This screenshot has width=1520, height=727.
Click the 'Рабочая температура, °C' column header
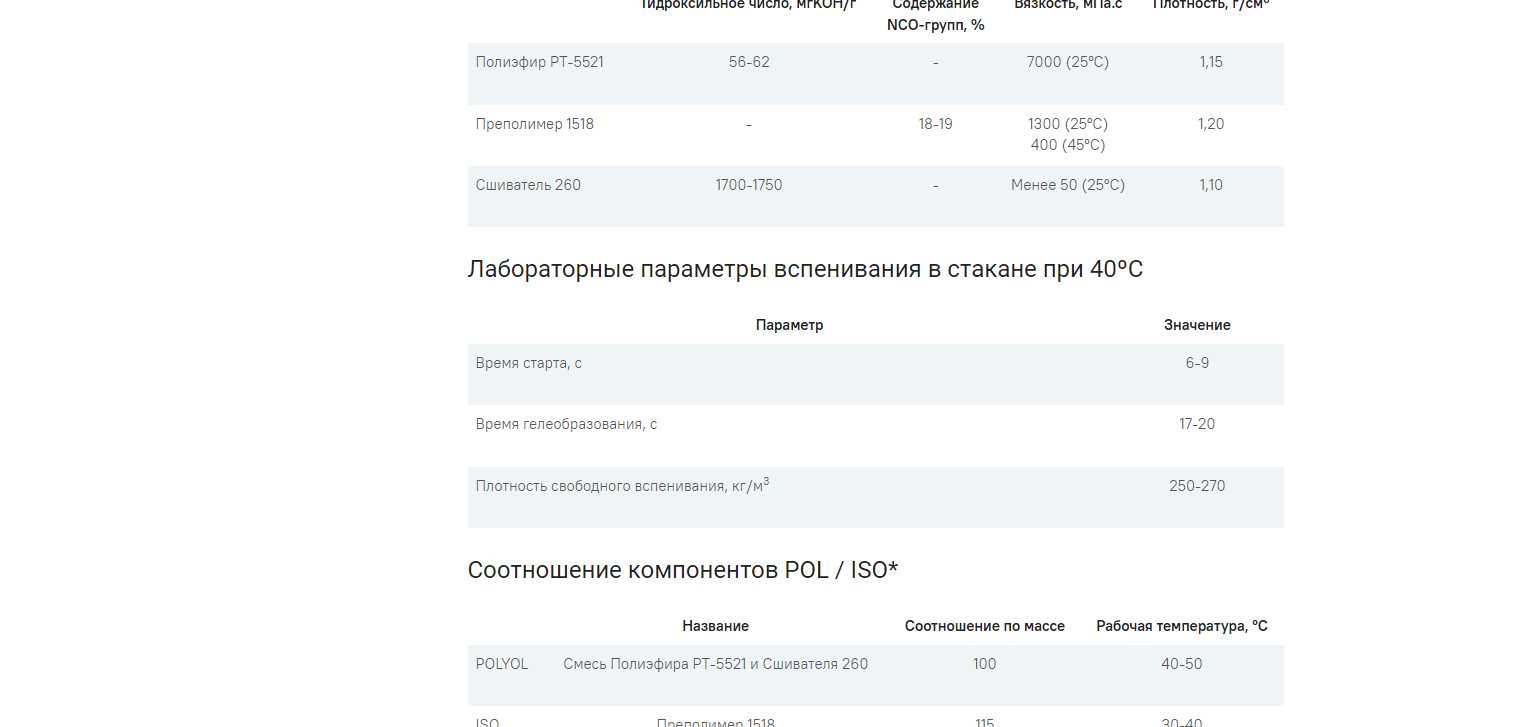[x=1182, y=626]
